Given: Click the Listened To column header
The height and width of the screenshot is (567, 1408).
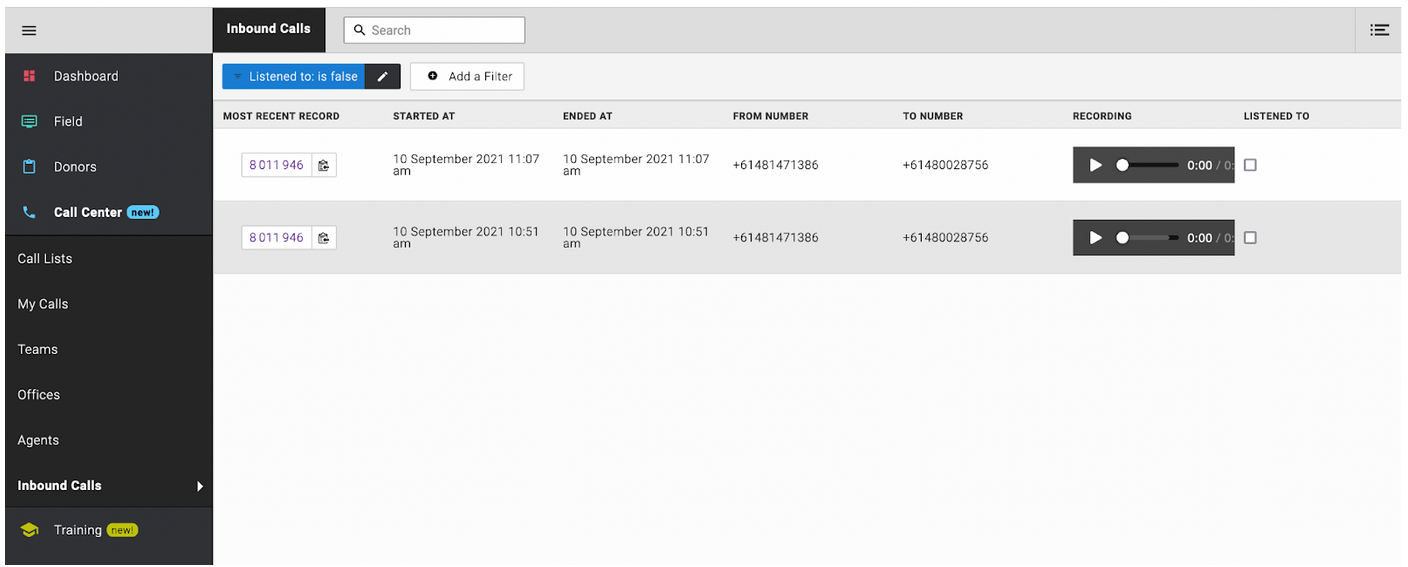Looking at the screenshot, I should 1276,116.
